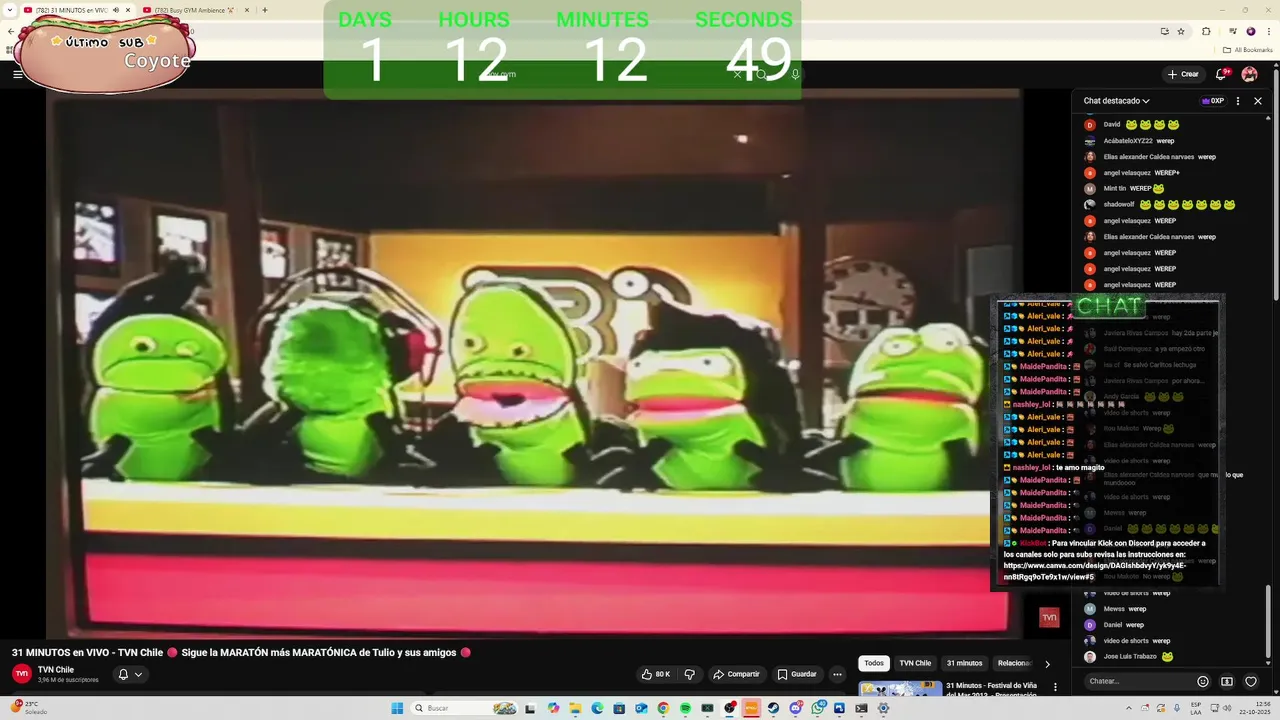The image size is (1280, 720).
Task: Open the emoji picker in chat
Action: [1203, 681]
